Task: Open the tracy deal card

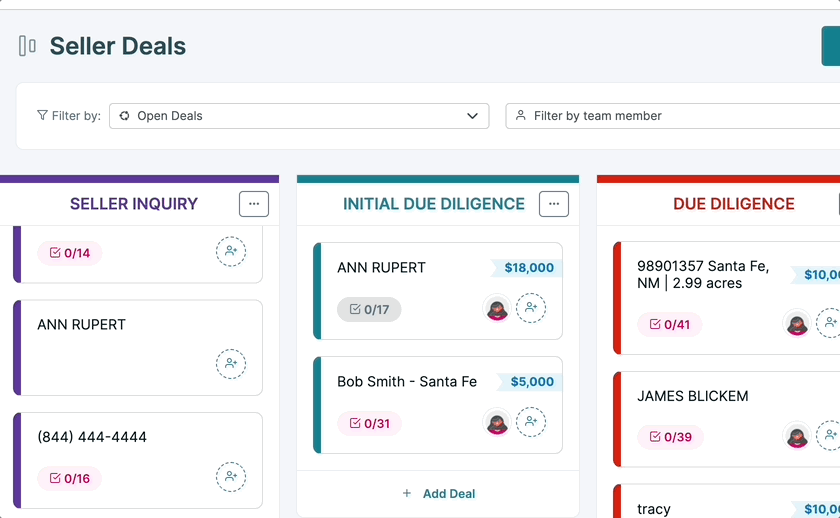Action: click(x=726, y=501)
